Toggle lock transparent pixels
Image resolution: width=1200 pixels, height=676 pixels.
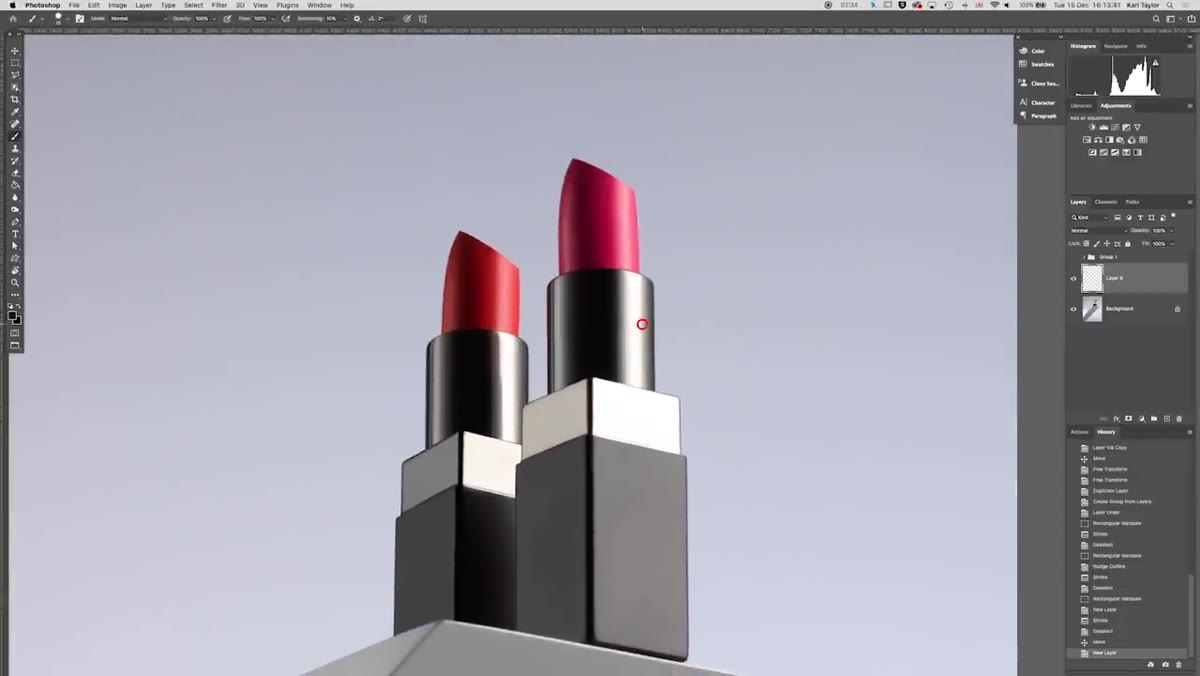click(1086, 243)
